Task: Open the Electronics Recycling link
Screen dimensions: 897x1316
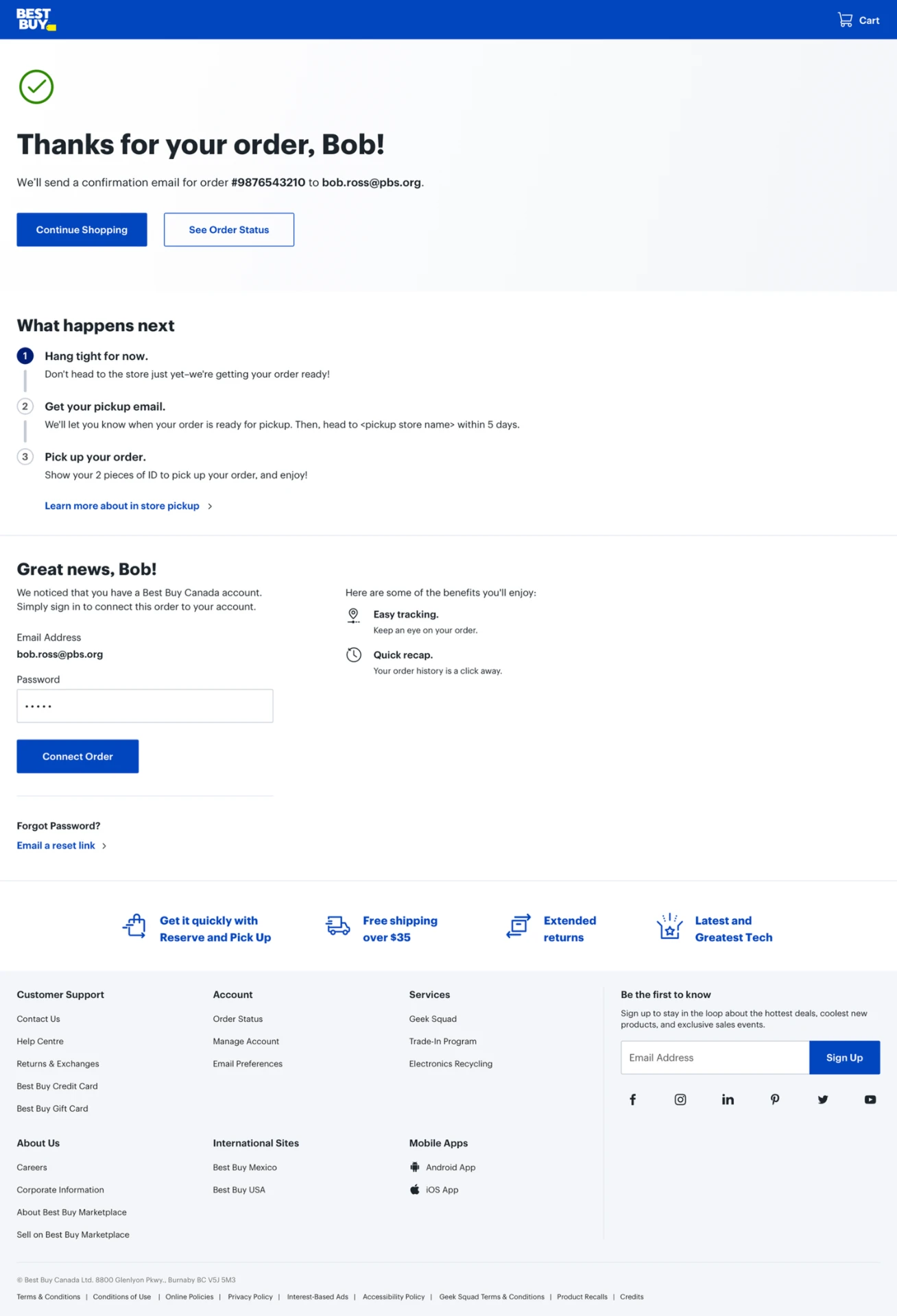Action: click(x=451, y=1064)
